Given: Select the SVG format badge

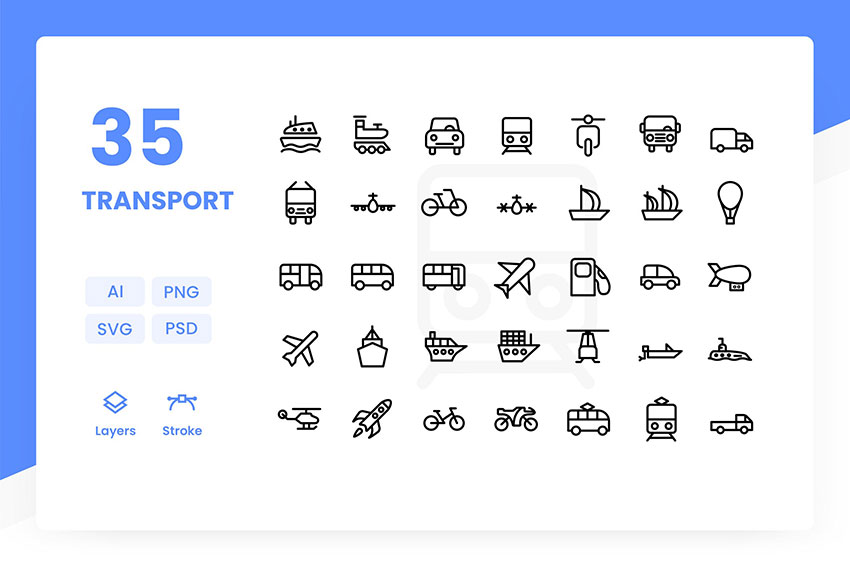Looking at the screenshot, I should coord(115,328).
